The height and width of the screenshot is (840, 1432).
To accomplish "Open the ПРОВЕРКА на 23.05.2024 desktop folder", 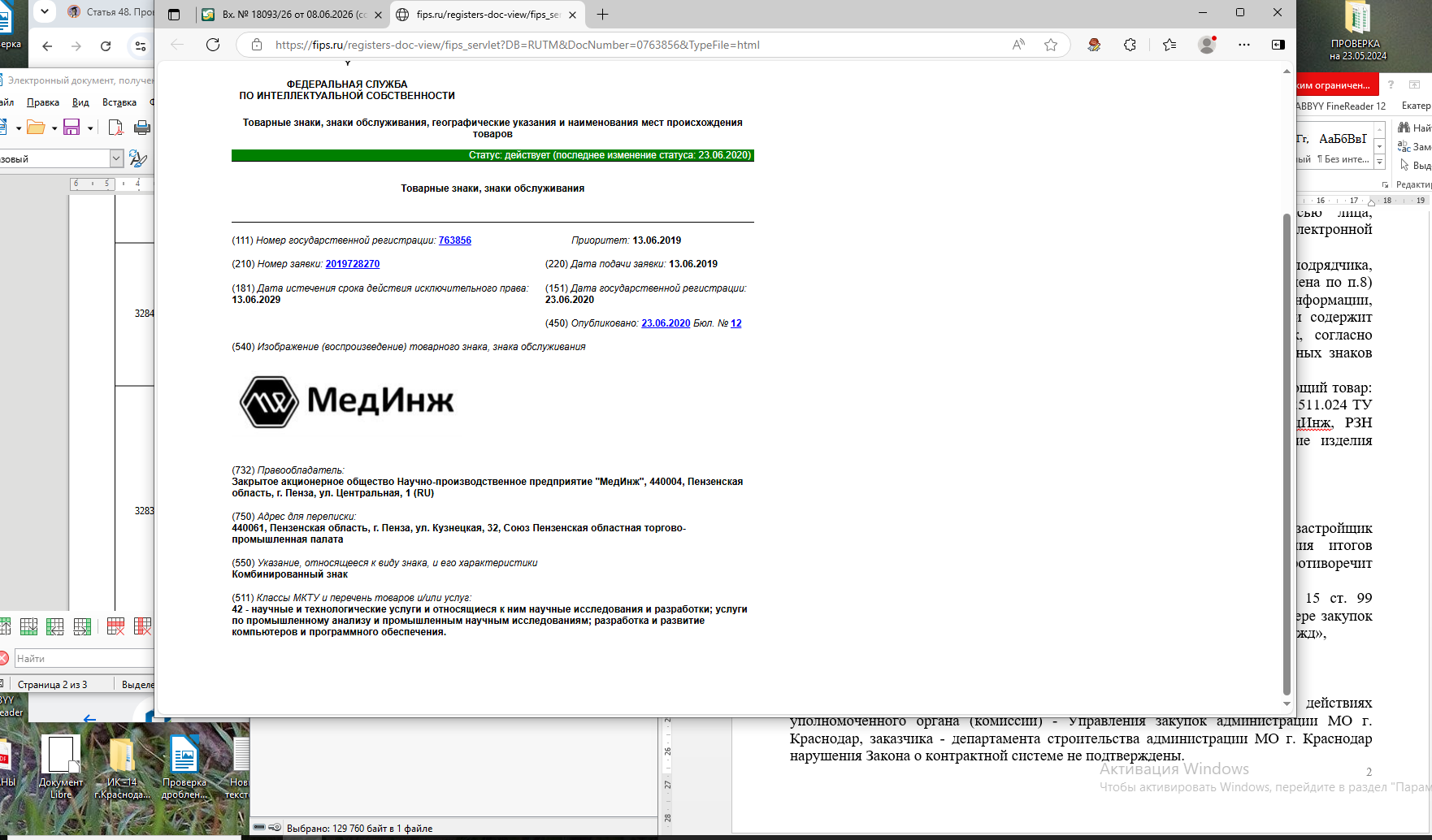I will (x=1357, y=32).
